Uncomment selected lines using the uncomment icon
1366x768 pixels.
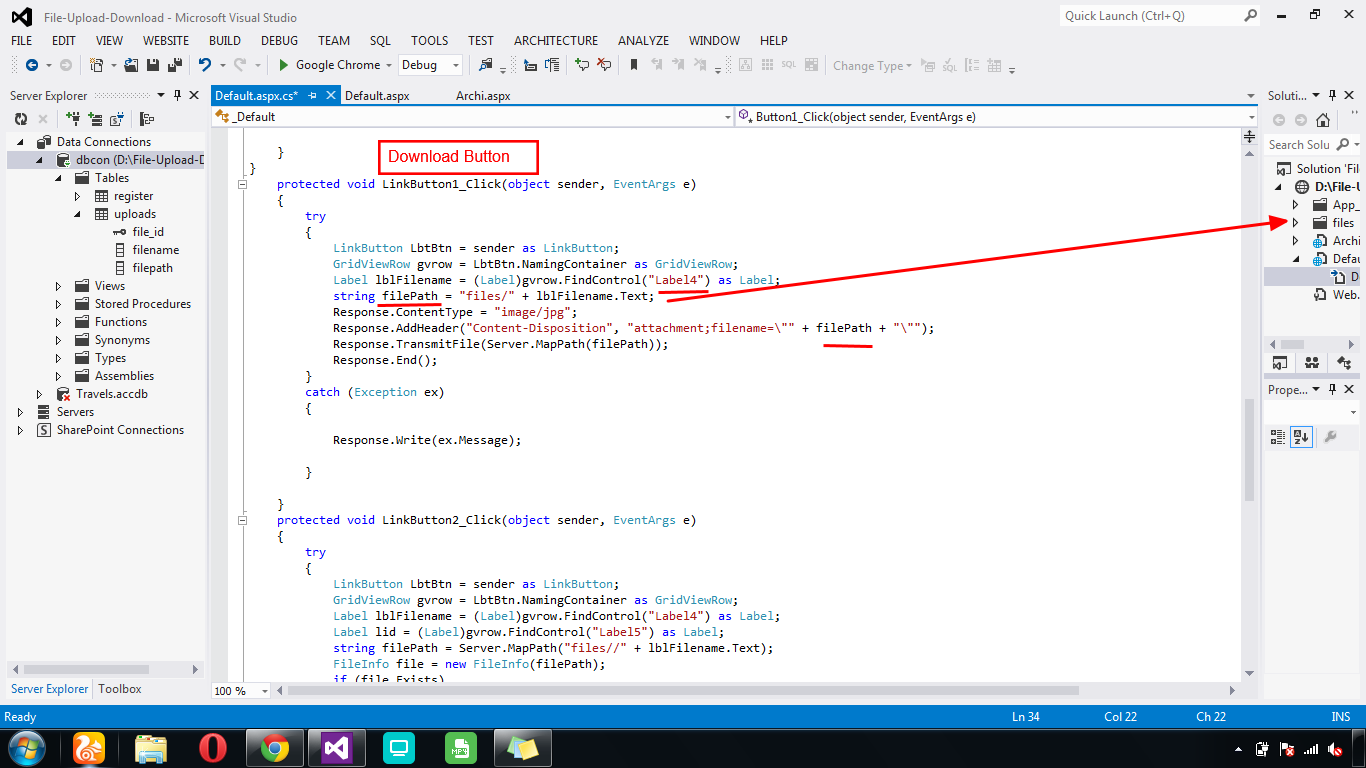tap(604, 65)
